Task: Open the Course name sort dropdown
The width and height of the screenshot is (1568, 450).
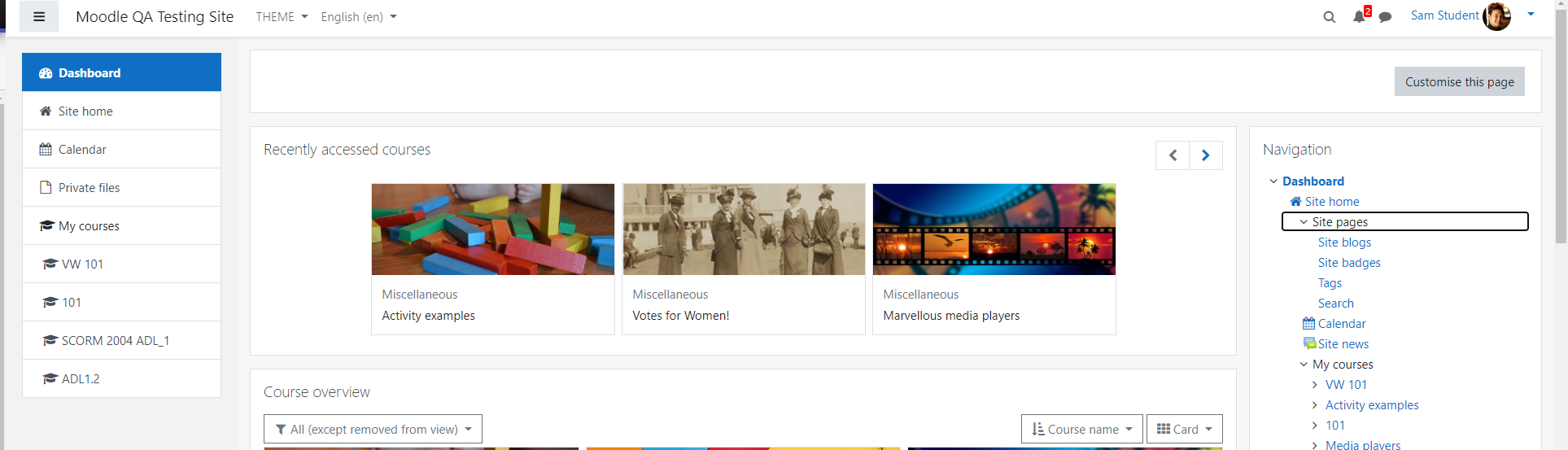Action: click(1081, 429)
